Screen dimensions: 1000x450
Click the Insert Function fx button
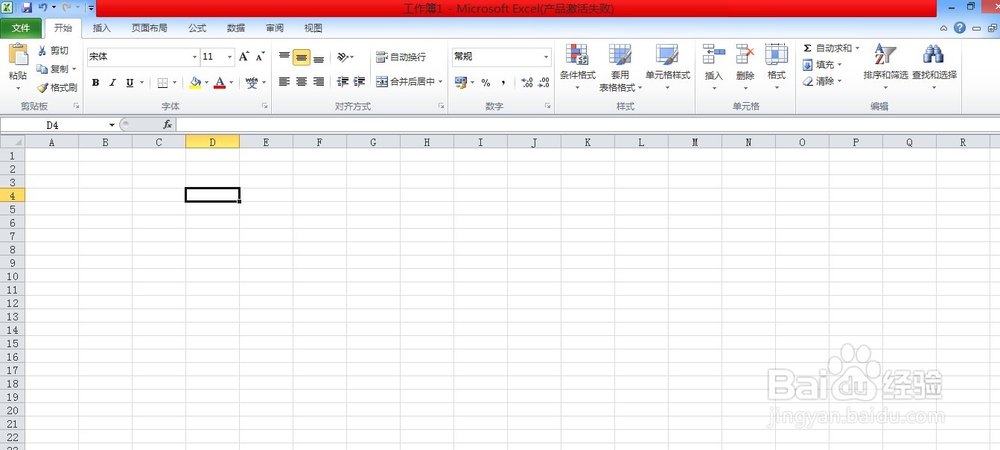pyautogui.click(x=167, y=125)
